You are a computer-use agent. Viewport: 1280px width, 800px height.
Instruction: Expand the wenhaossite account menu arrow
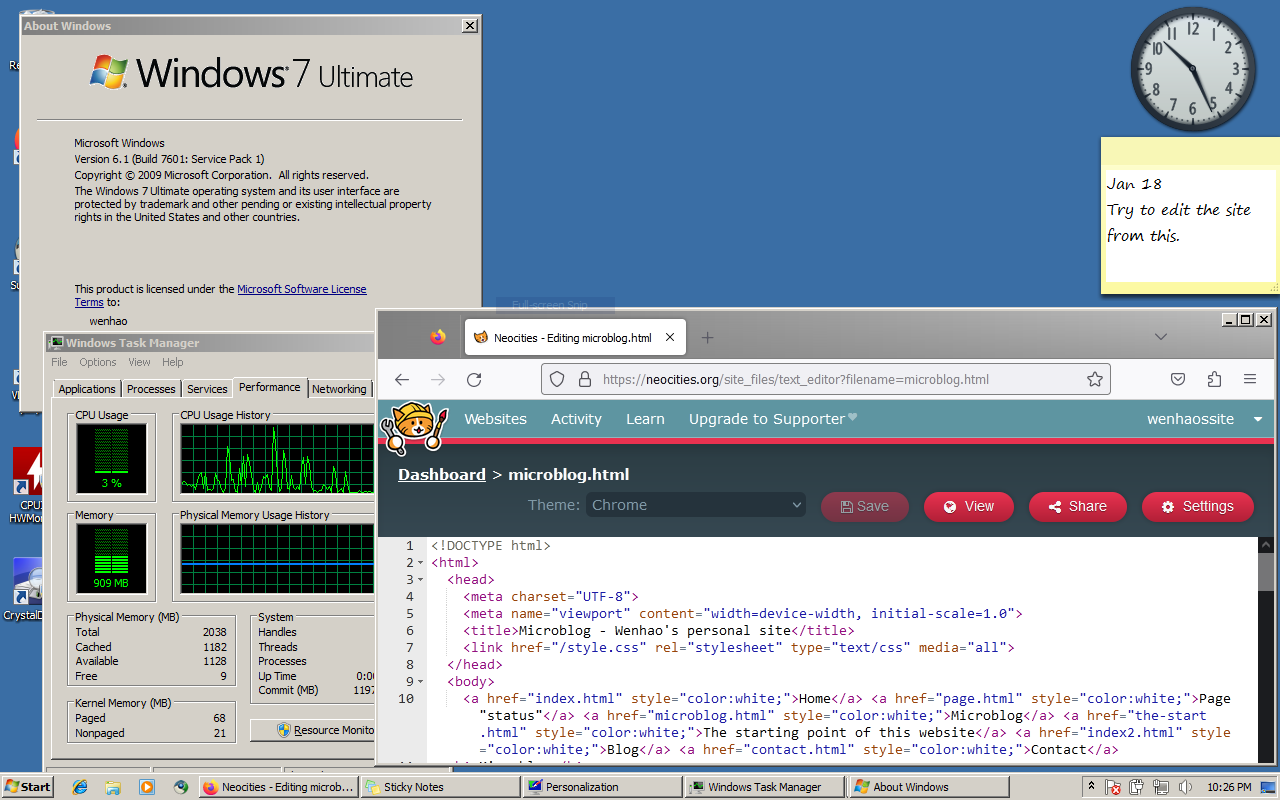click(1258, 420)
